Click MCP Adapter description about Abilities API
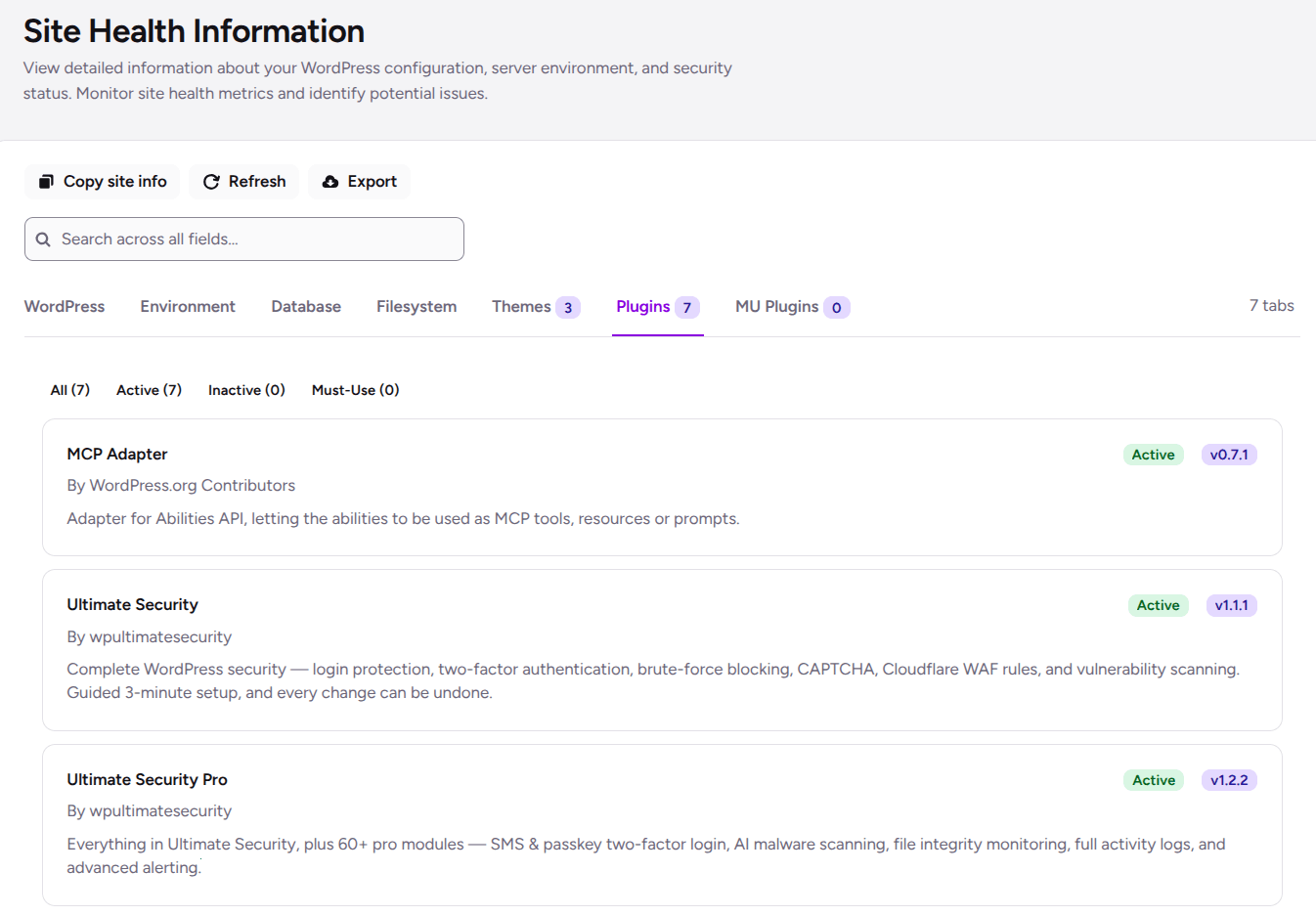 coord(403,519)
